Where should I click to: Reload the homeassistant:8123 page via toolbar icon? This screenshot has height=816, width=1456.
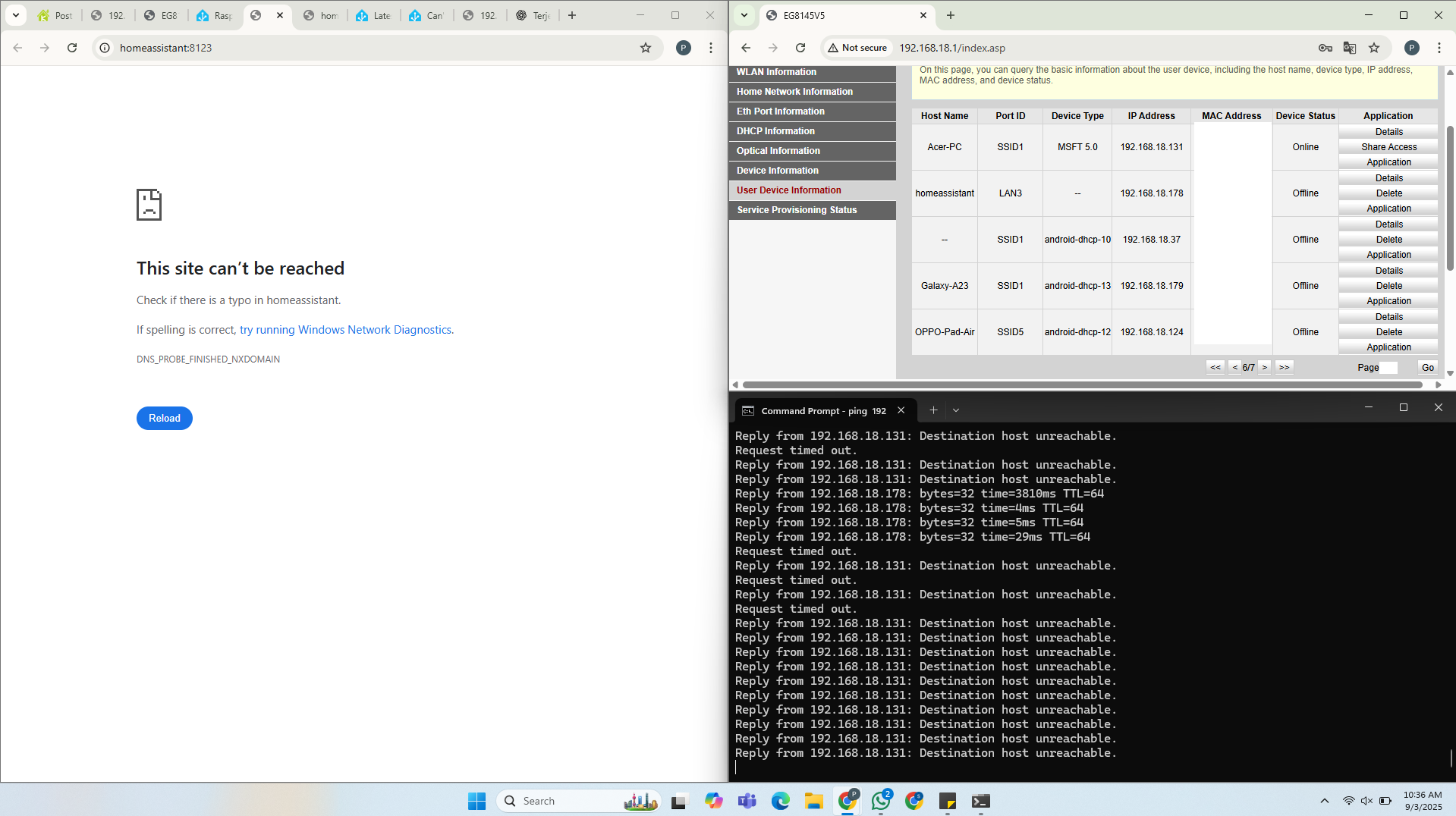click(x=72, y=48)
